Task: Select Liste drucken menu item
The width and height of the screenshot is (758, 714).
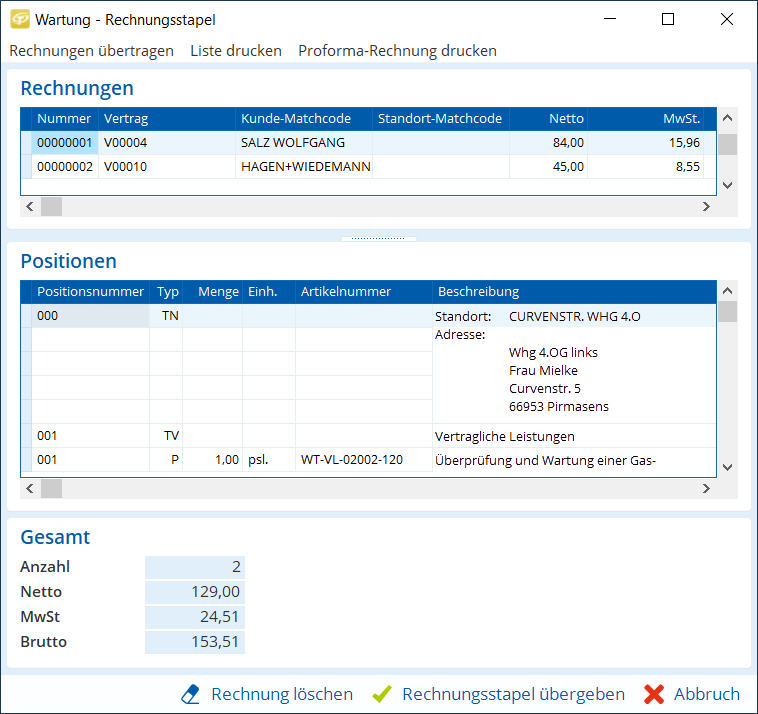Action: click(236, 50)
